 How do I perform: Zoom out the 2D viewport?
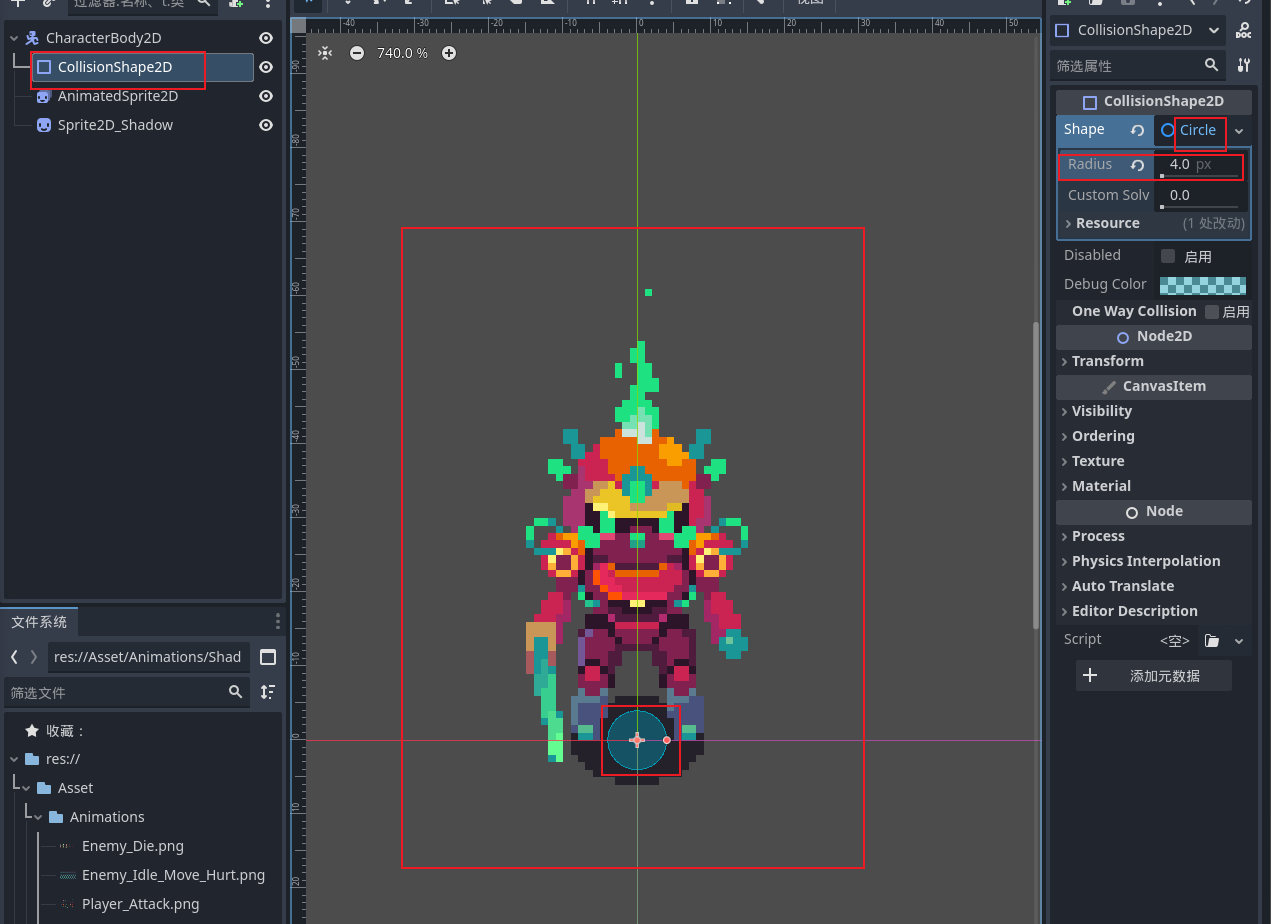357,53
